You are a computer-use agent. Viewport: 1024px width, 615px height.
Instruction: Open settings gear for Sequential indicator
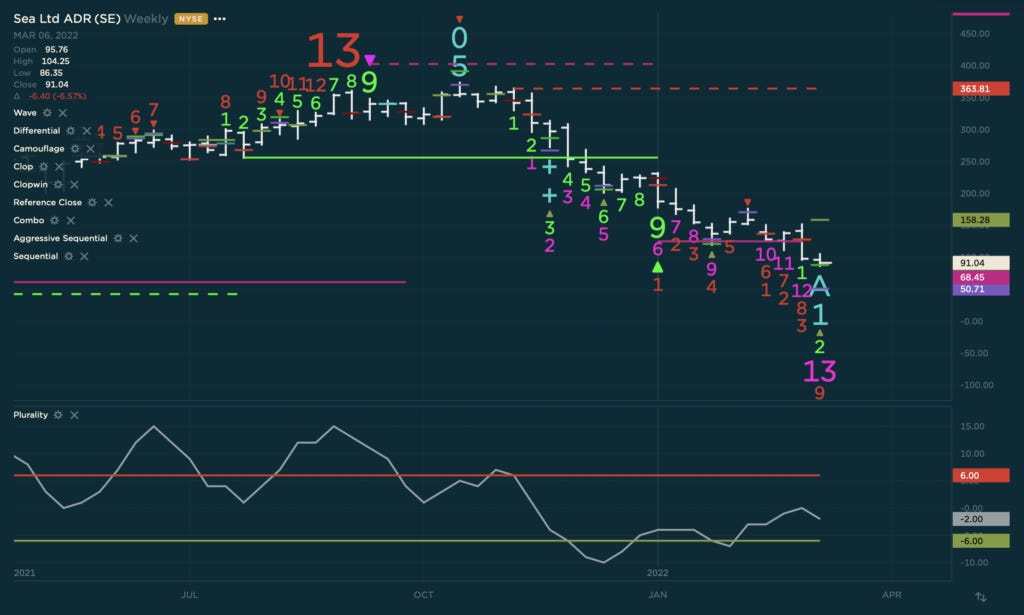click(x=69, y=257)
